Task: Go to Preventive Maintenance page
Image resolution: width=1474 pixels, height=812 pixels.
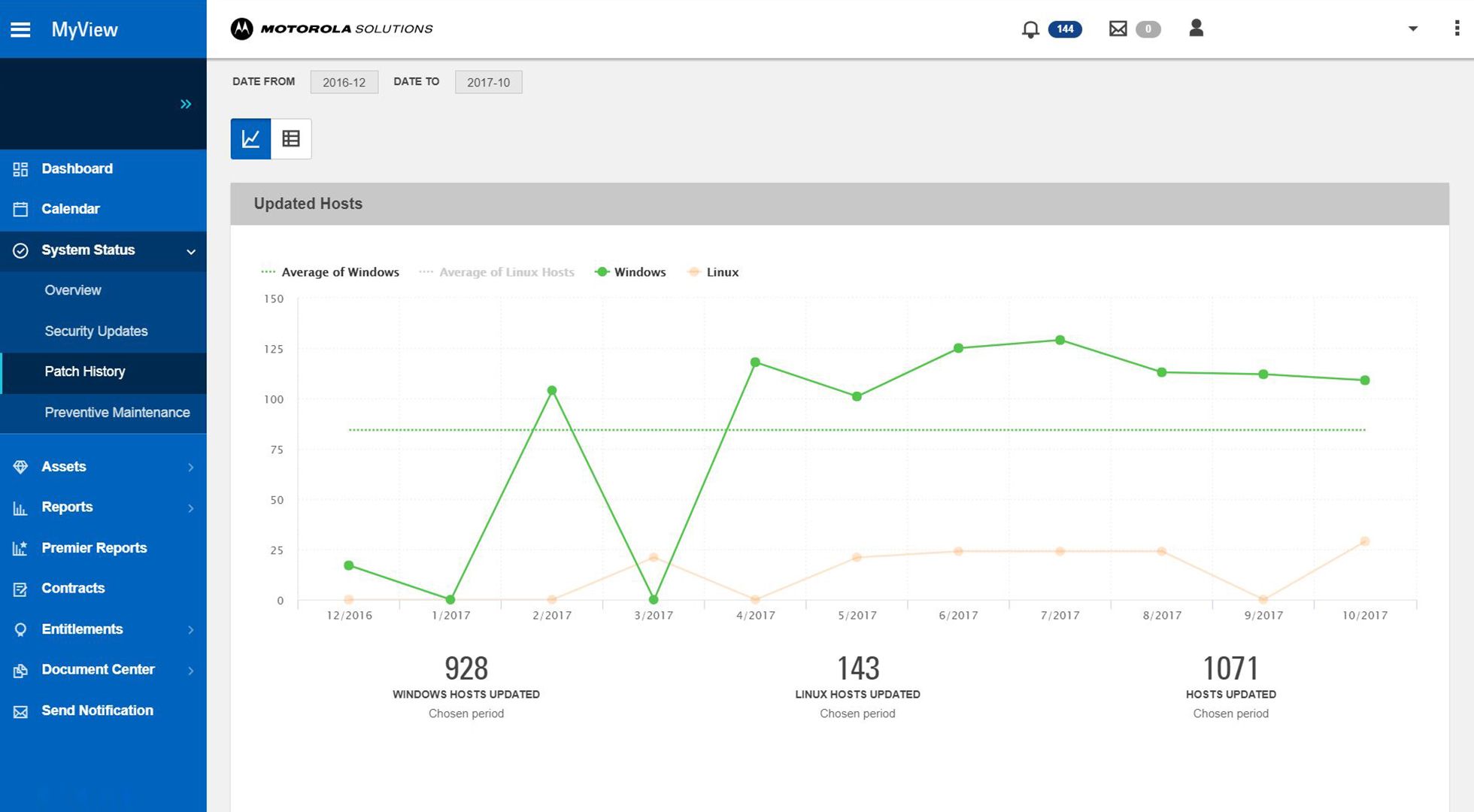Action: 117,412
